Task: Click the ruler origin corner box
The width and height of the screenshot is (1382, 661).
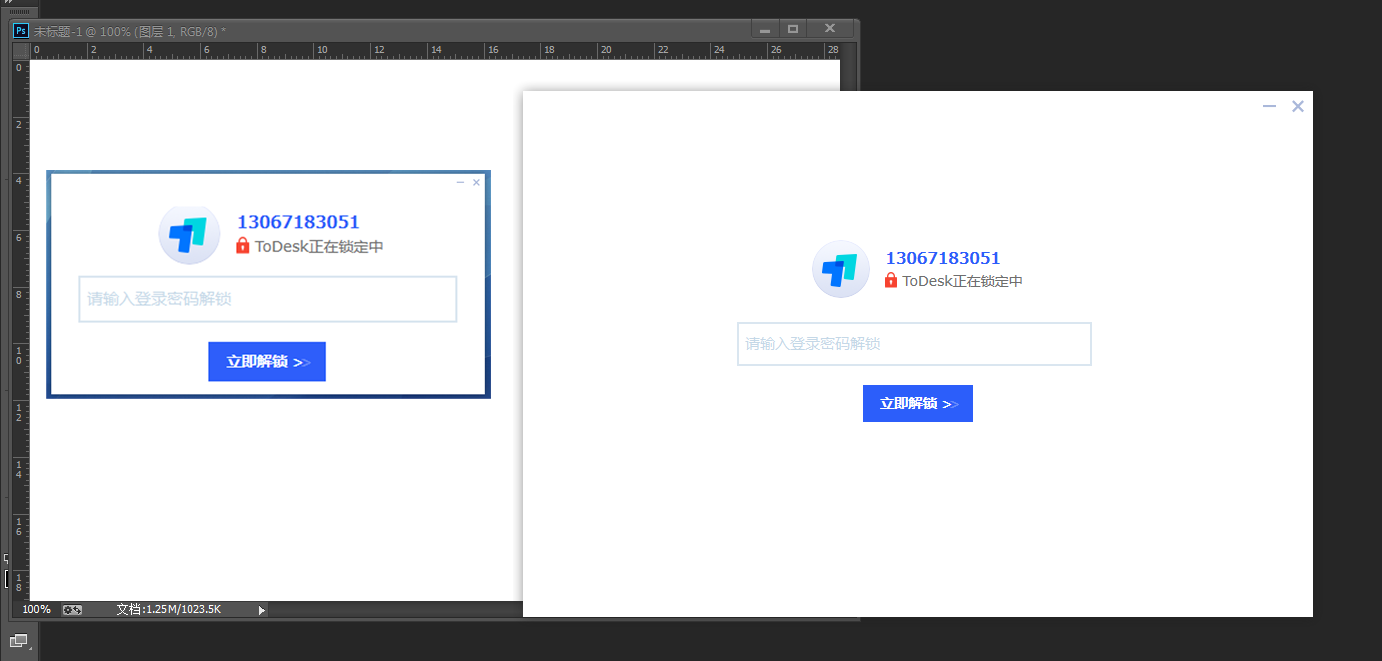Action: (x=21, y=50)
